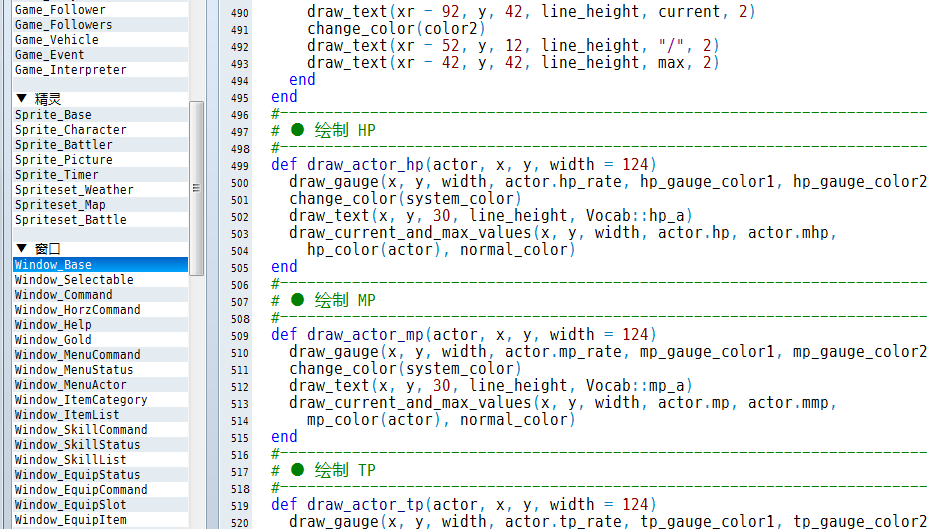Open Window_SkillList script

[x=101, y=460]
